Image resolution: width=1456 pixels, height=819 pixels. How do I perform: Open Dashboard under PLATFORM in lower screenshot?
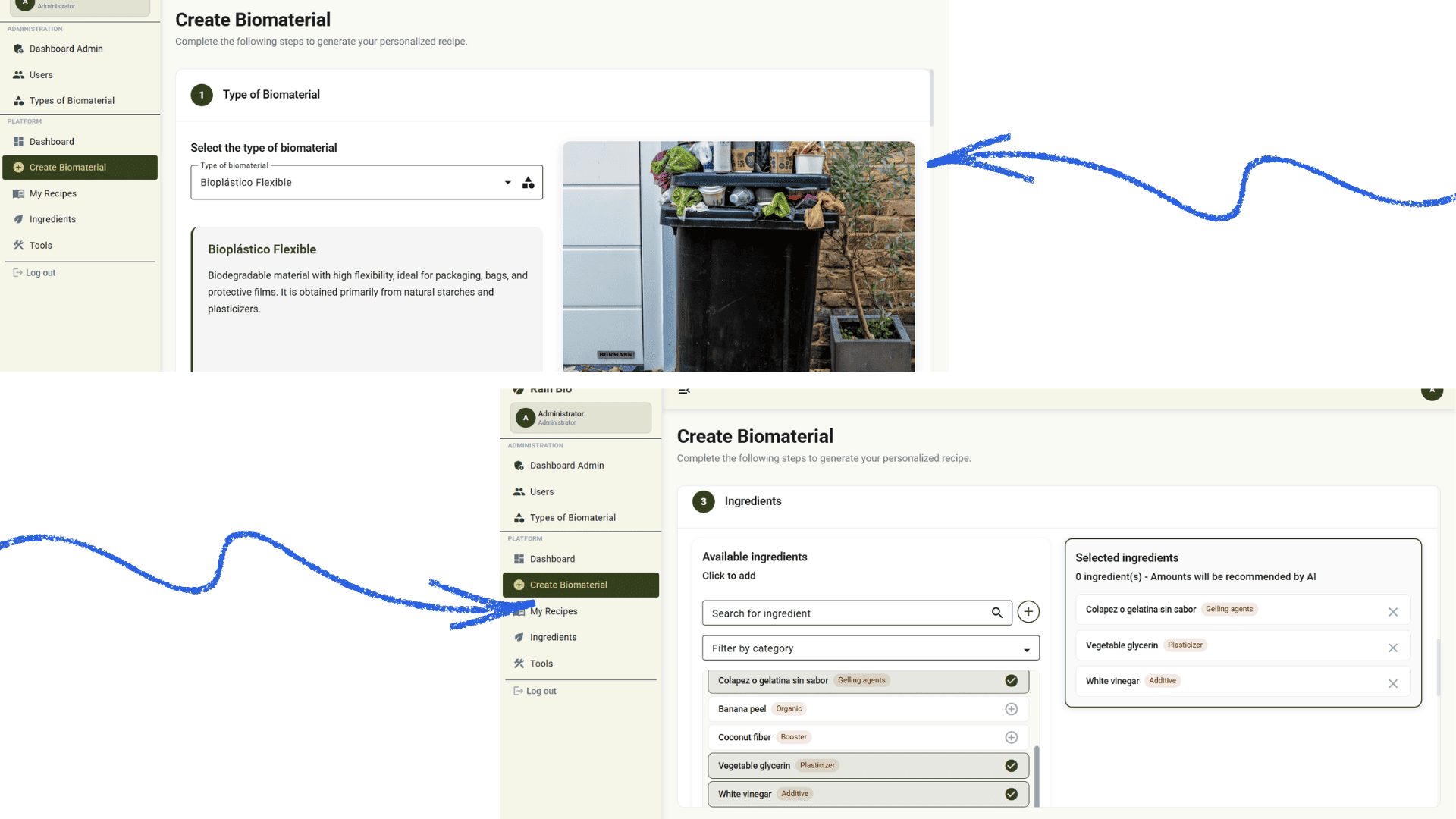[552, 560]
